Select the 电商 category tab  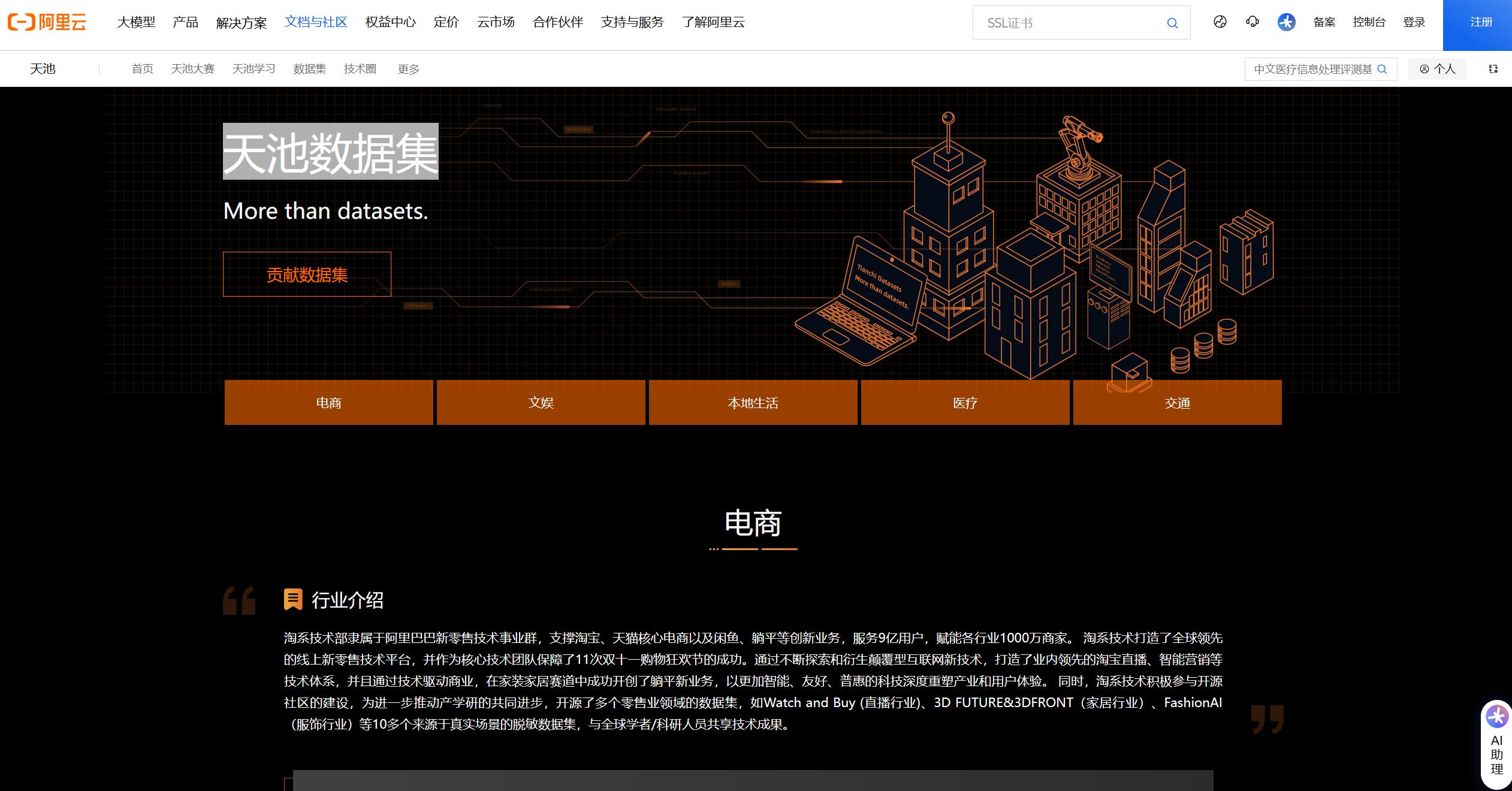pyautogui.click(x=328, y=403)
